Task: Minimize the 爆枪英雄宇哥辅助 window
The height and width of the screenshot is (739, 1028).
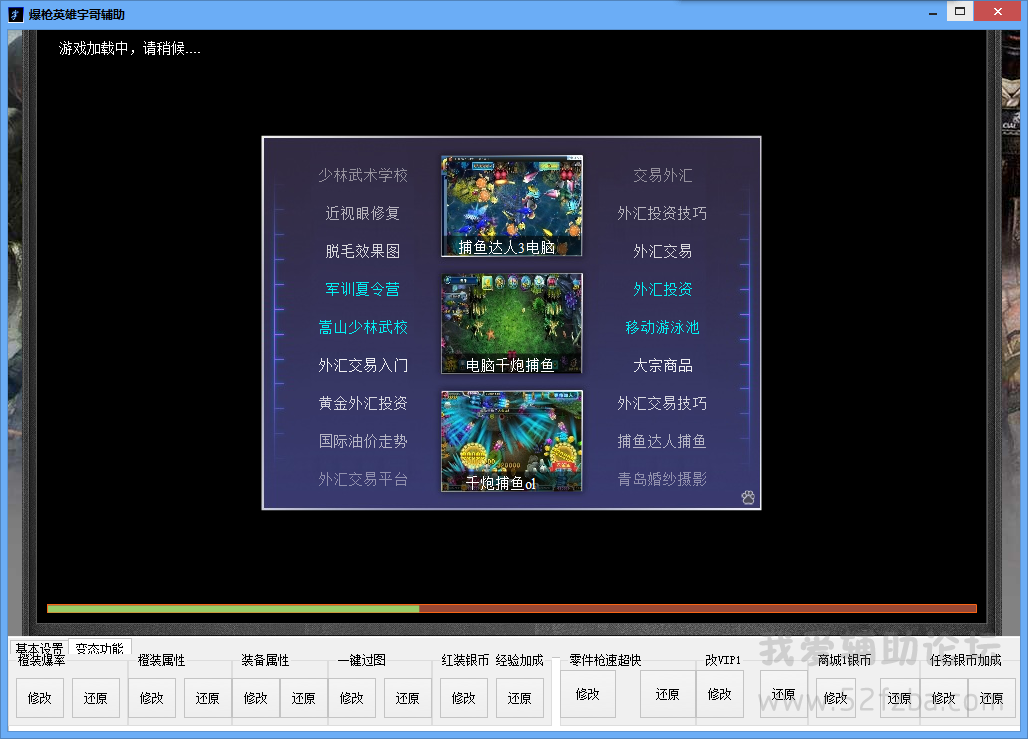Action: point(933,13)
